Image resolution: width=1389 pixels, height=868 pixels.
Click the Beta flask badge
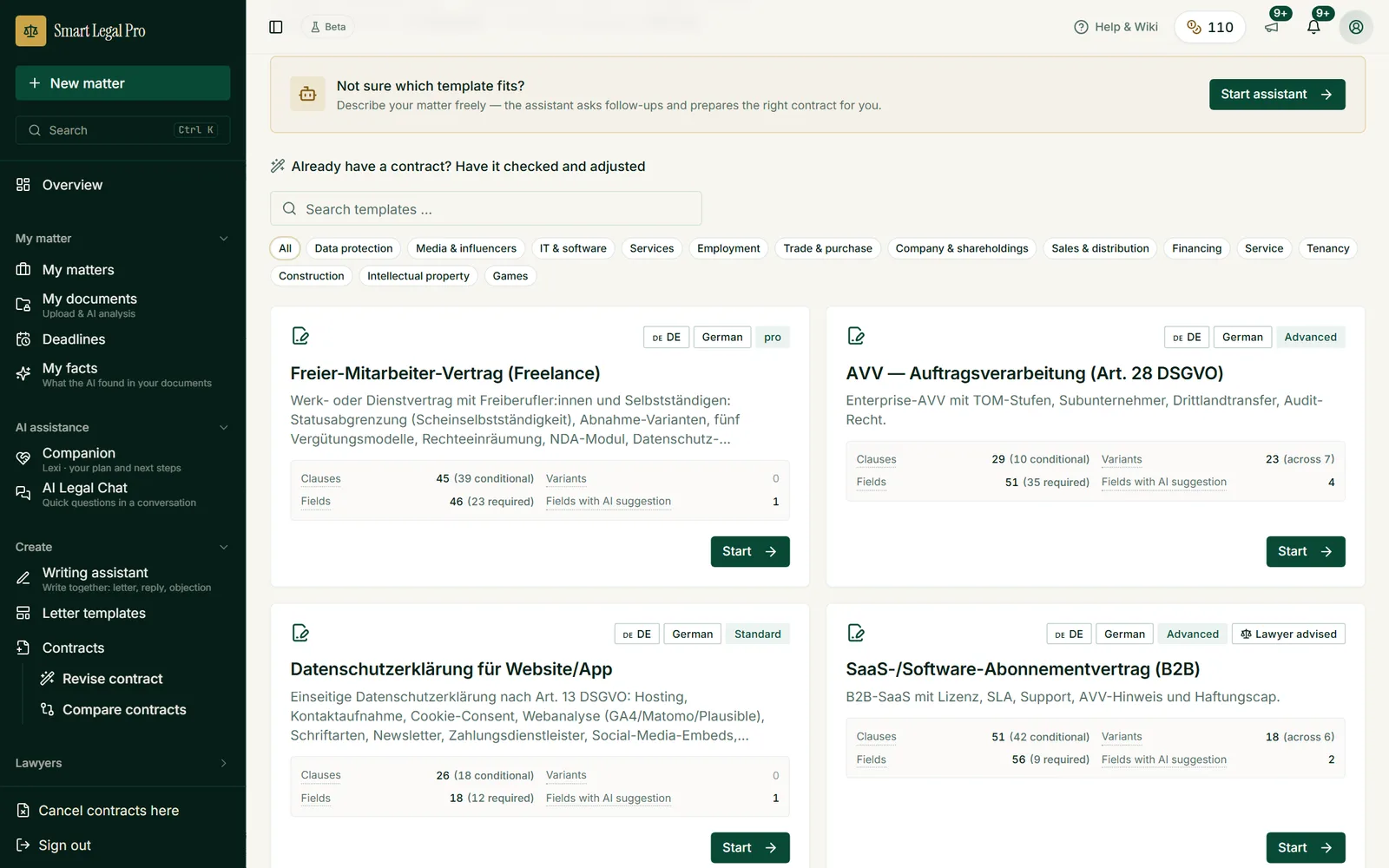tap(328, 27)
